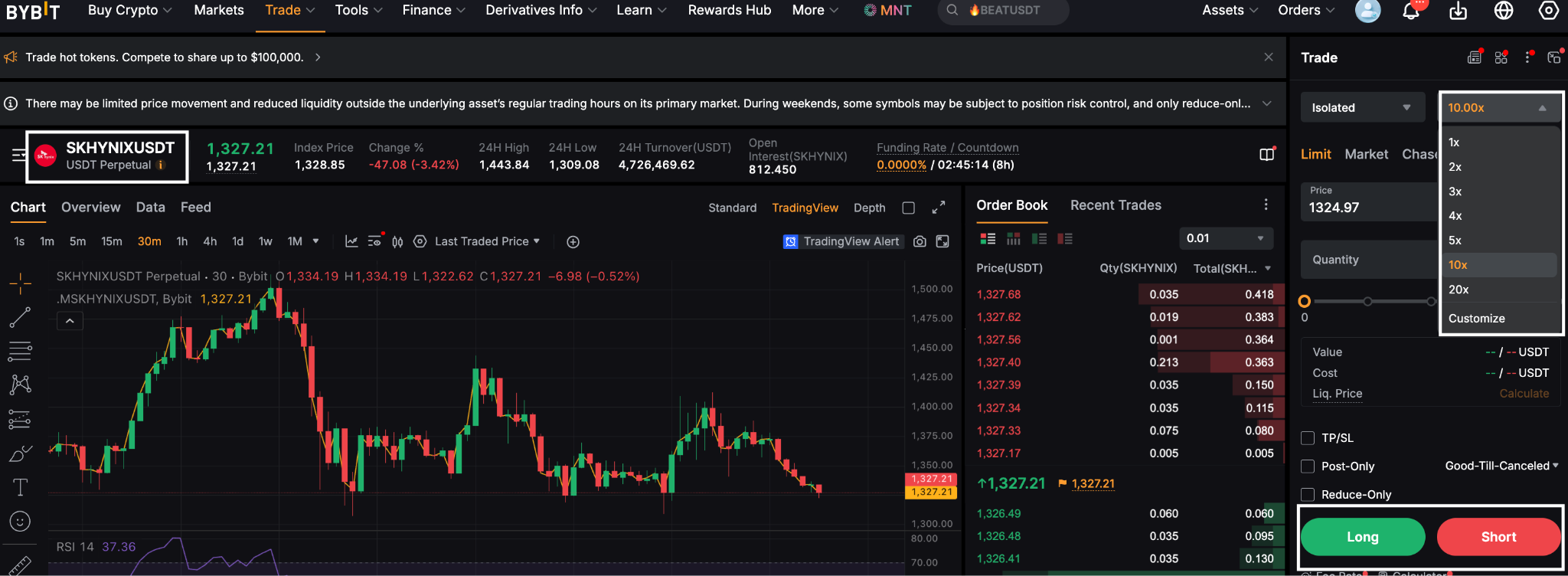This screenshot has width=1568, height=576.
Task: Open the Total column unit dropdown
Action: [x=1269, y=268]
